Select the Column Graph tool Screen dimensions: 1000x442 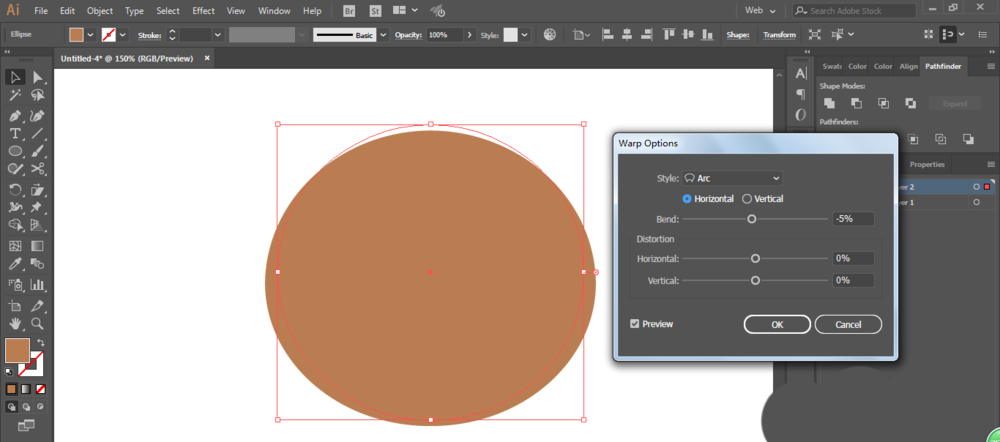pyautogui.click(x=38, y=284)
